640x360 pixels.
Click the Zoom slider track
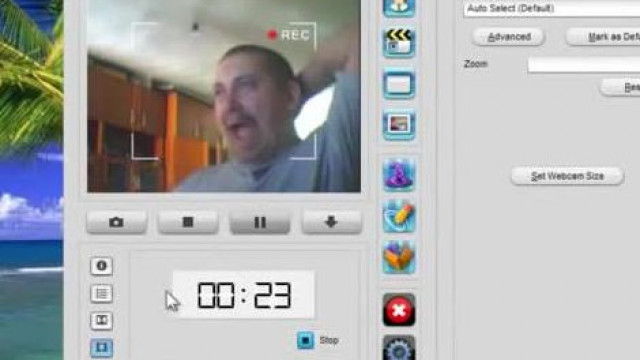584,64
